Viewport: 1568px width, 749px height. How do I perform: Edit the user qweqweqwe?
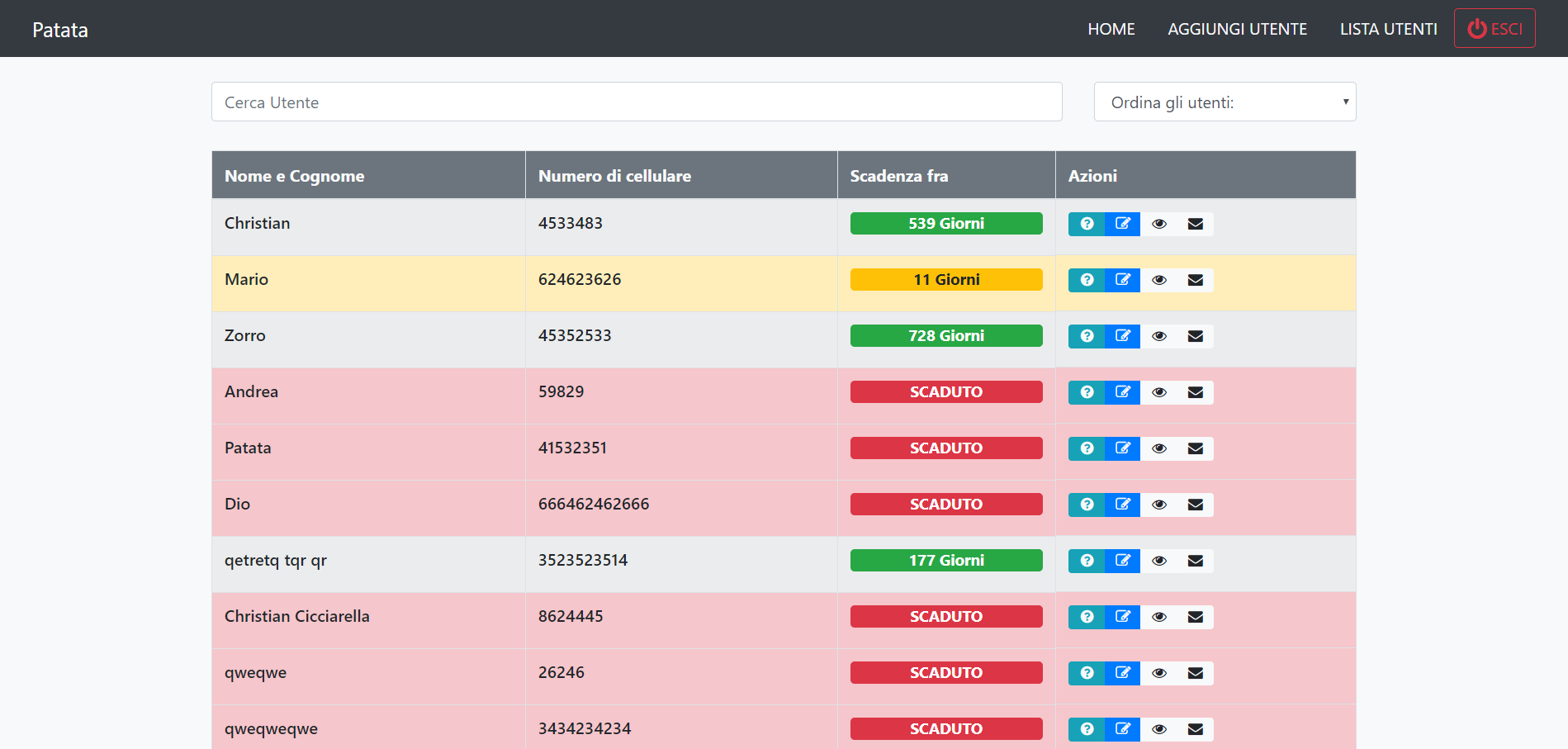[1123, 729]
